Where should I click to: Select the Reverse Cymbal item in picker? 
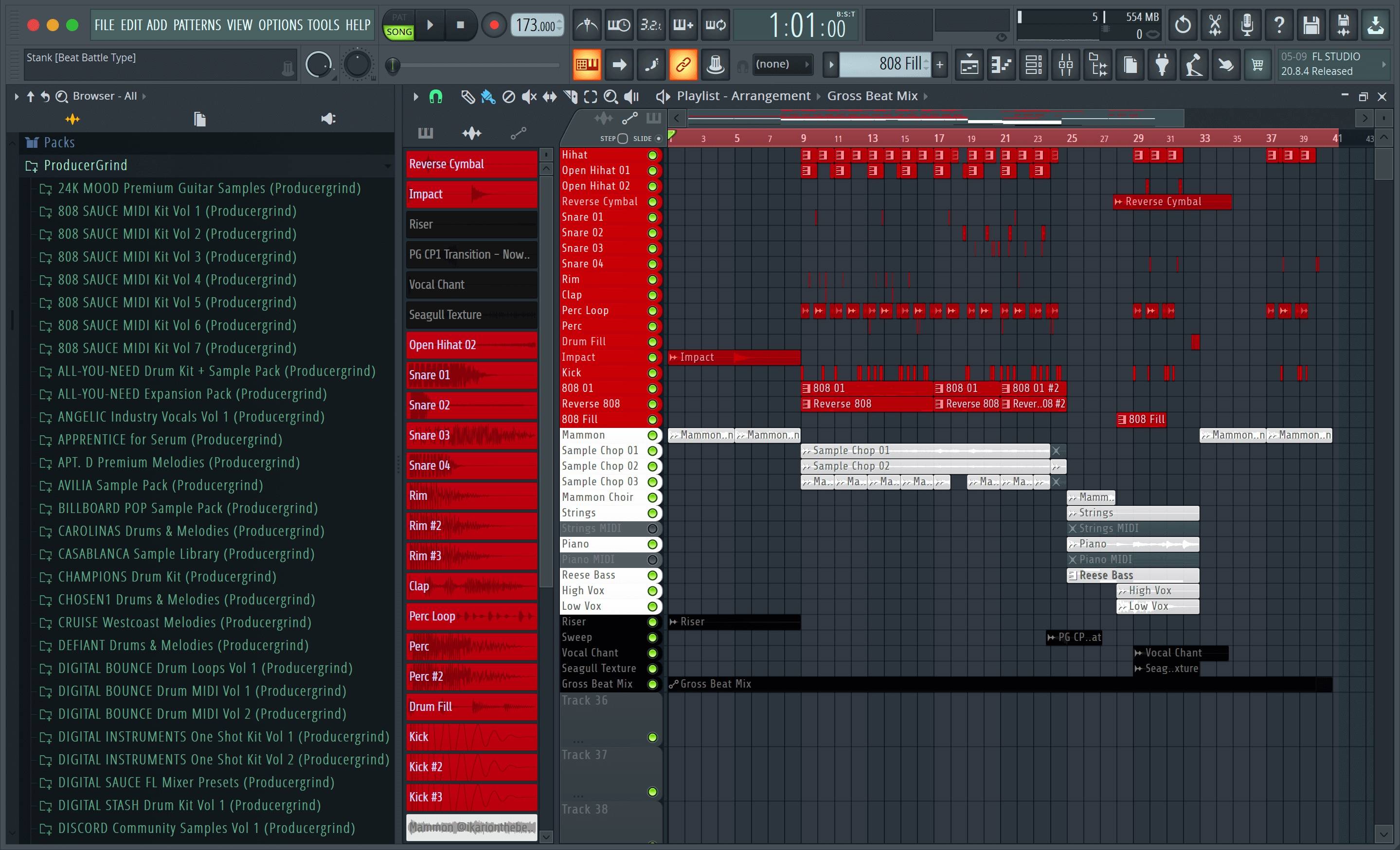point(471,164)
